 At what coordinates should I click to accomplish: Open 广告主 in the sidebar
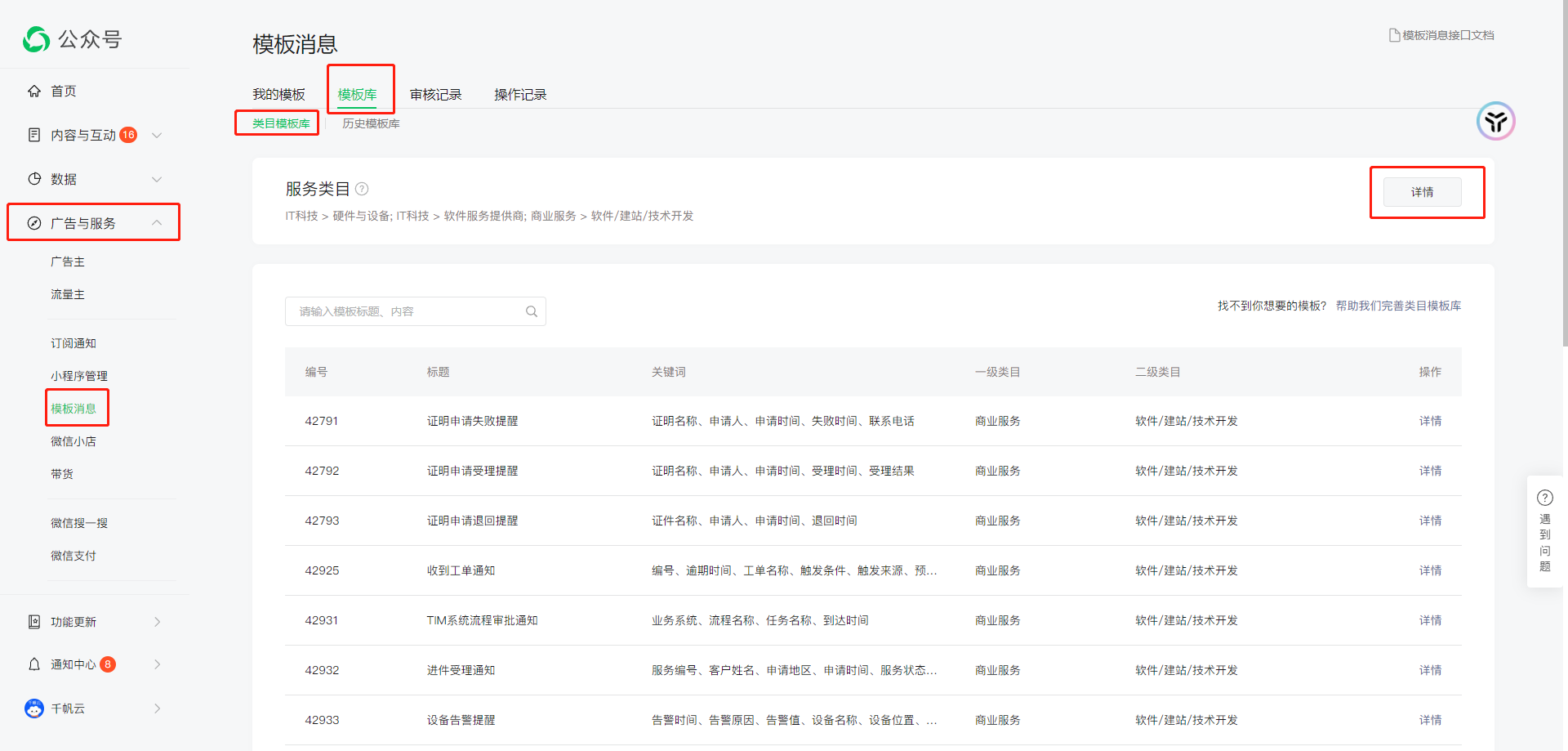click(x=68, y=262)
